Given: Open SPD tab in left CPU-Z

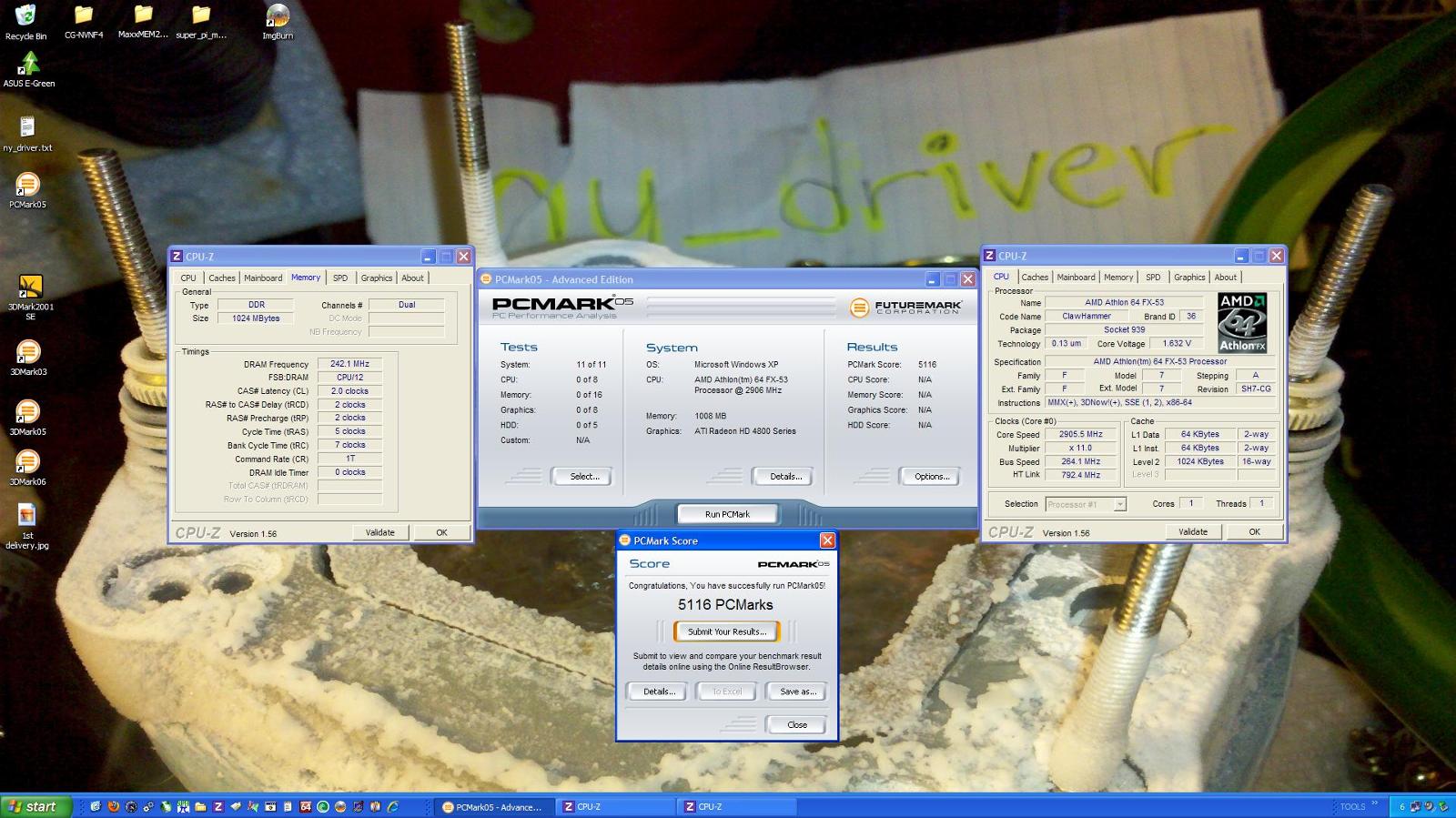Looking at the screenshot, I should 339,278.
